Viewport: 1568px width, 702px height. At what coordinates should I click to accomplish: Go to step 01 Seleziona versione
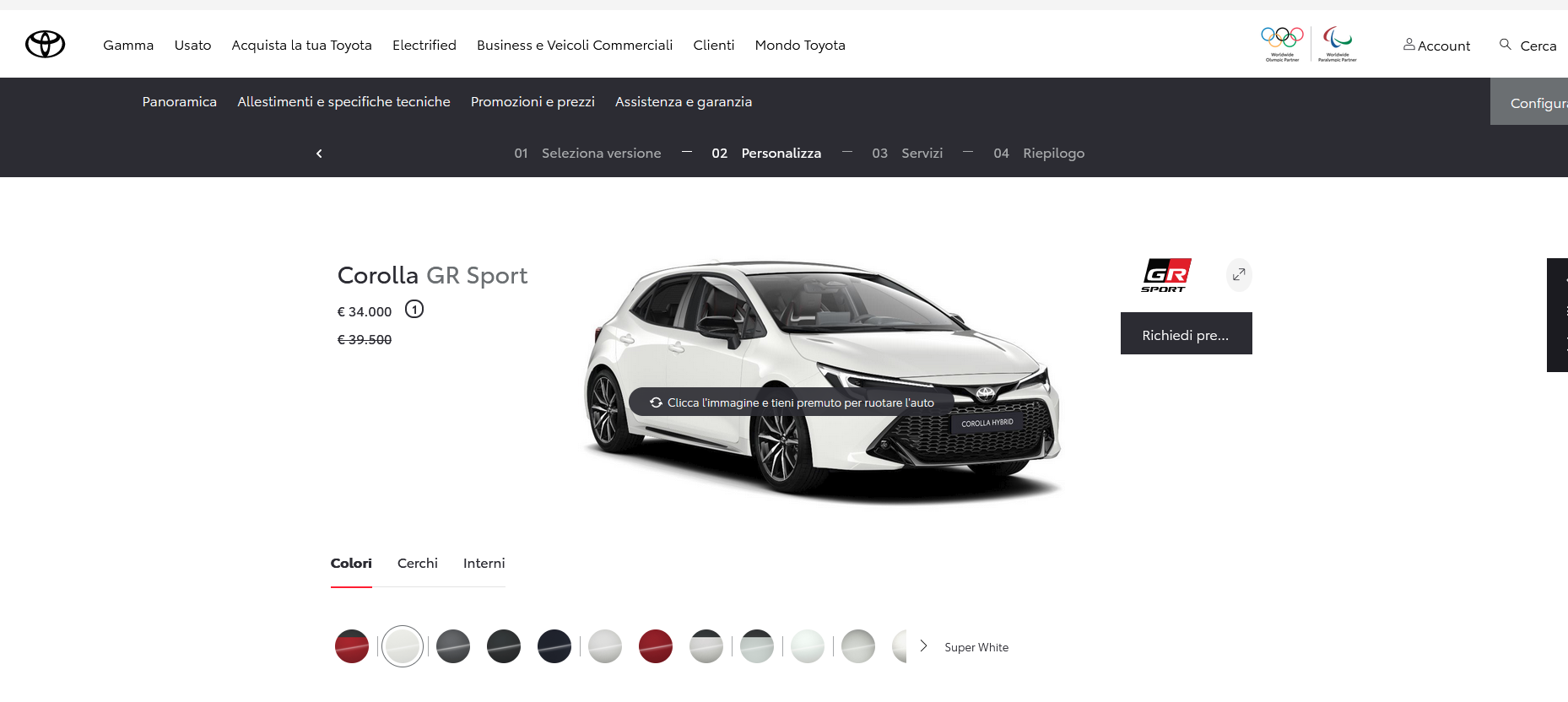click(x=587, y=154)
